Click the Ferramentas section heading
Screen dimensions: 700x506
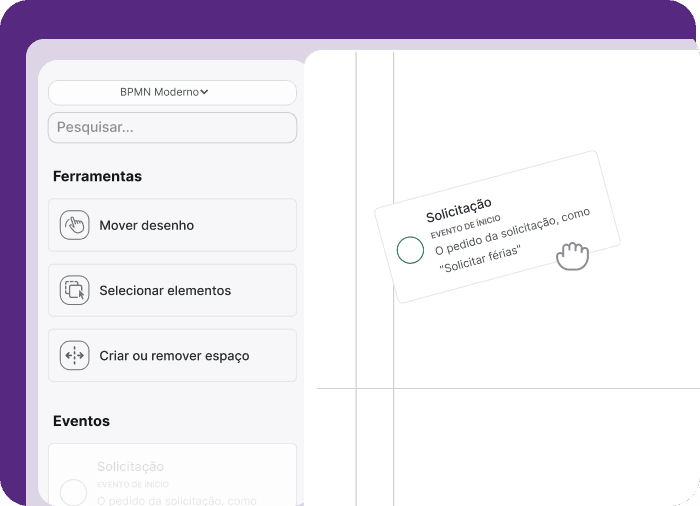click(x=97, y=176)
